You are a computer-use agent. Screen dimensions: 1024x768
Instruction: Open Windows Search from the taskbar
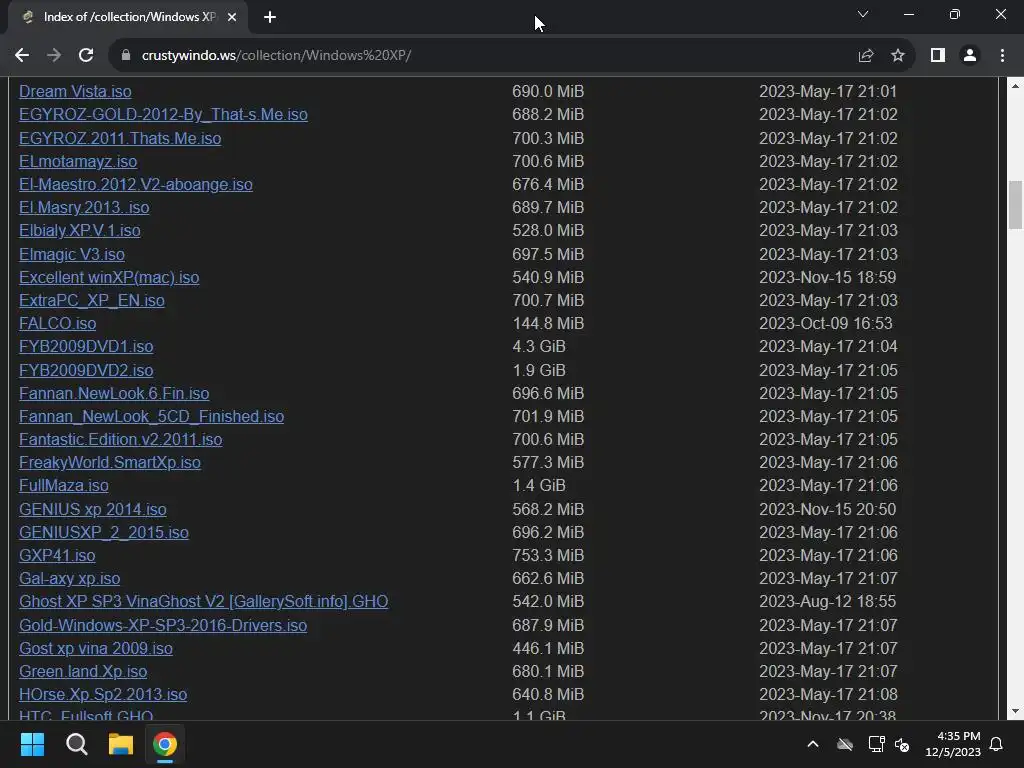(77, 744)
